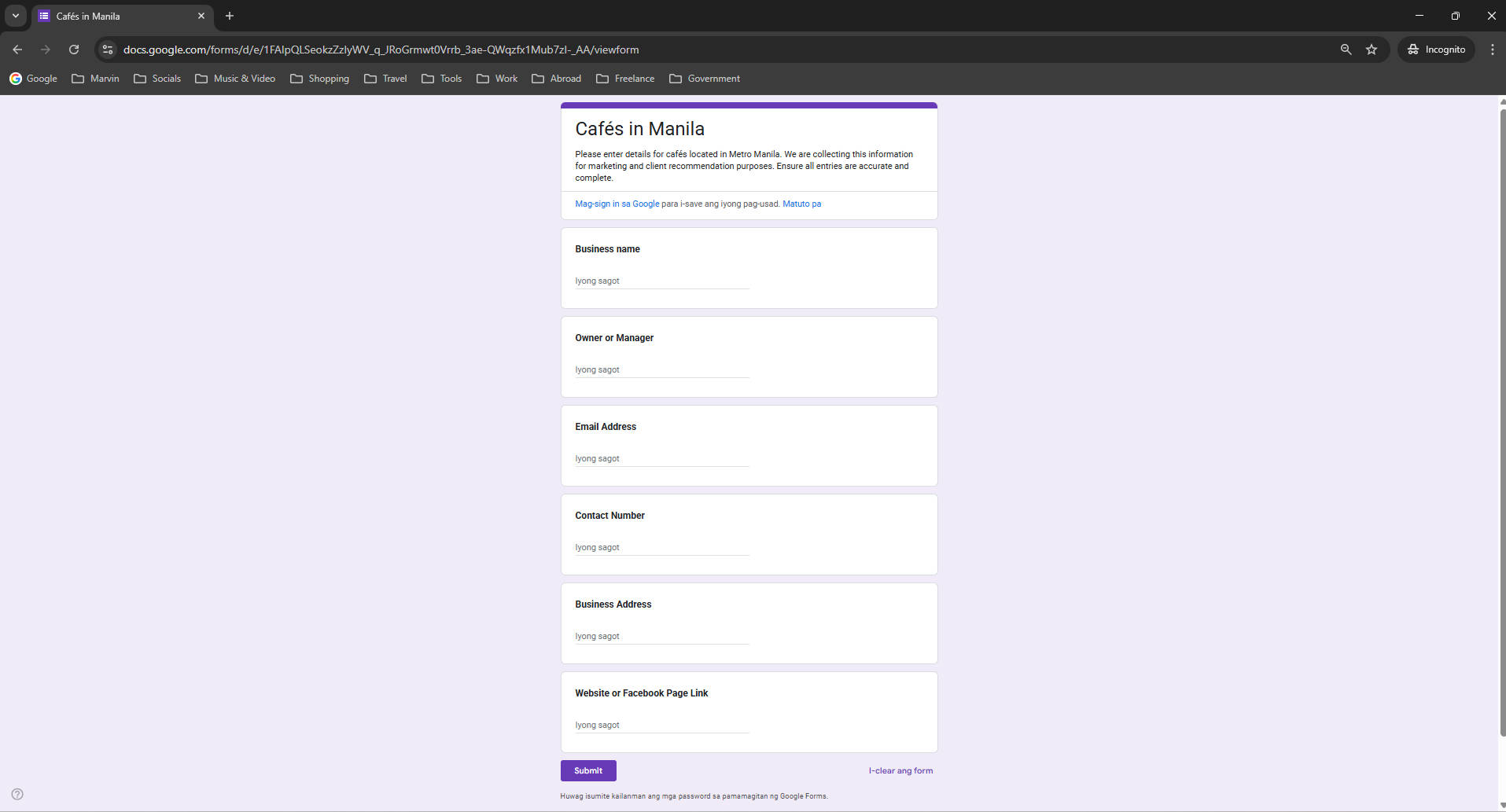Viewport: 1506px width, 812px height.
Task: Focus the Business Address answer field
Action: pos(662,636)
